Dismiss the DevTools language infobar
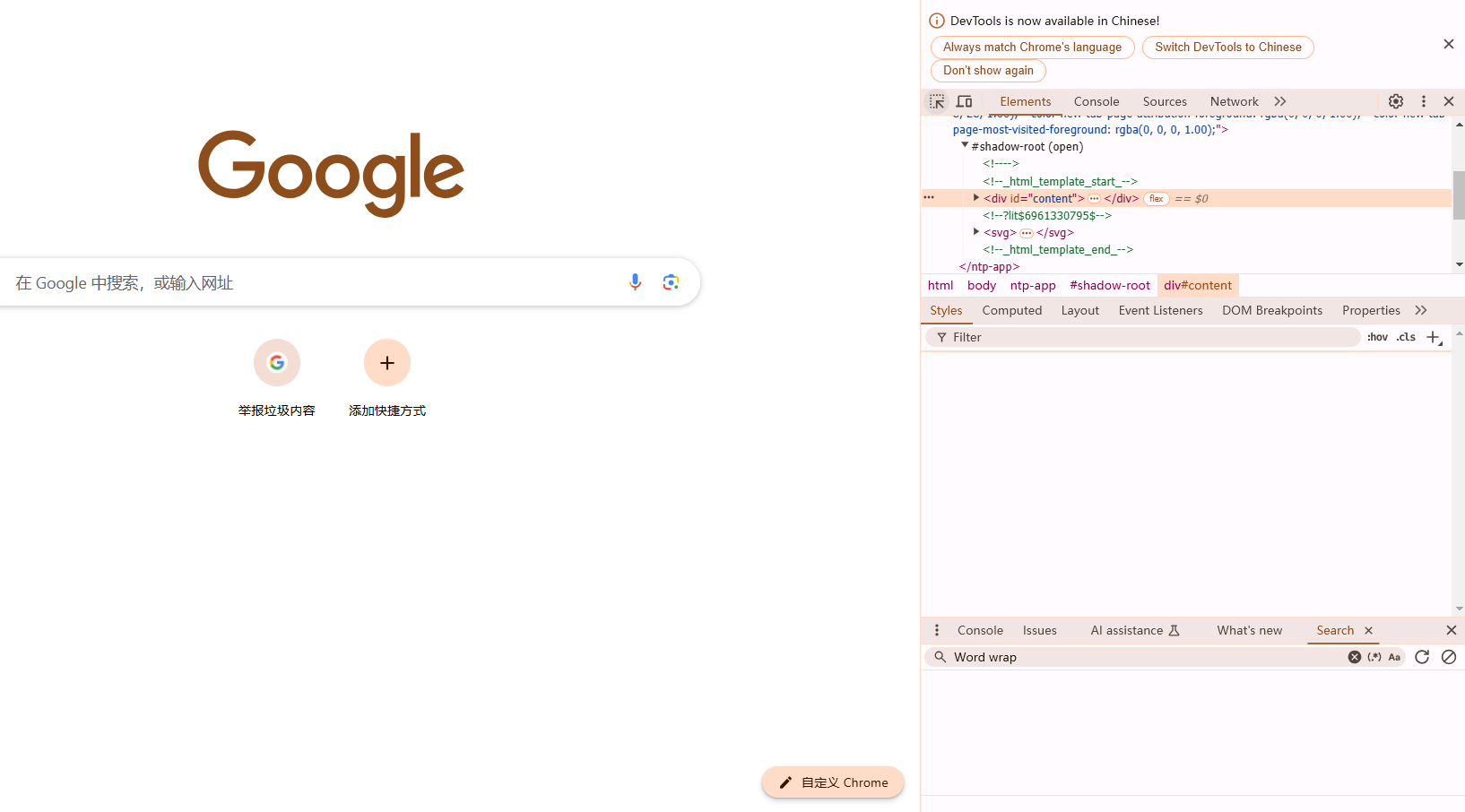Viewport: 1465px width, 812px height. point(1449,44)
